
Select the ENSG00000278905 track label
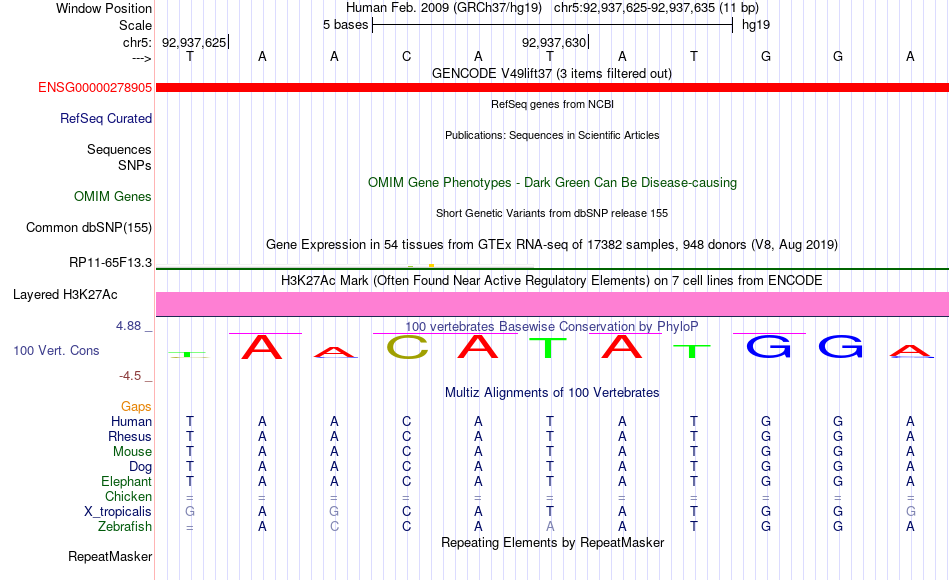coord(95,88)
